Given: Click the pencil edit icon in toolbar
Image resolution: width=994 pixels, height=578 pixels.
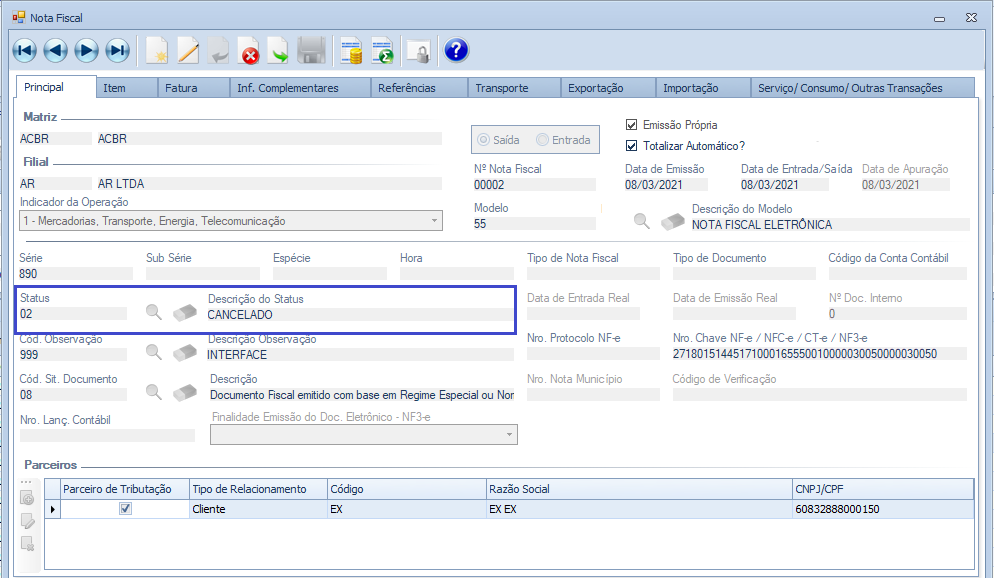Looking at the screenshot, I should (188, 51).
